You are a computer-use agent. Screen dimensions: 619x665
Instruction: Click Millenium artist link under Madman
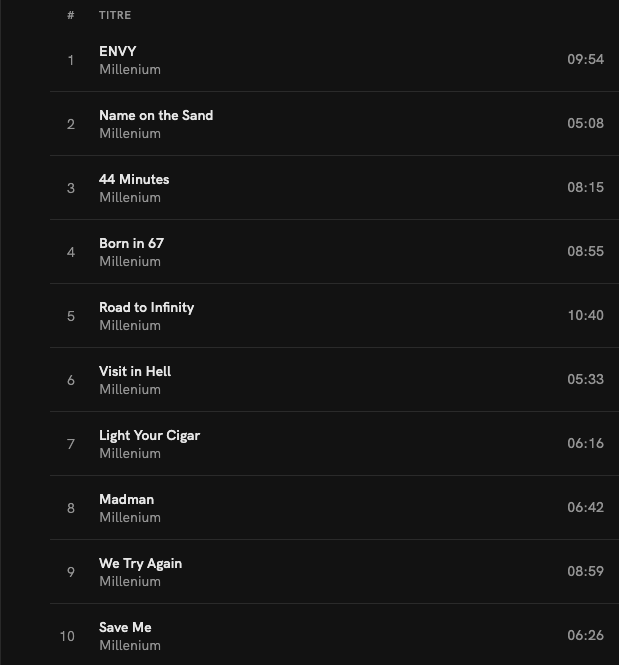tap(130, 518)
